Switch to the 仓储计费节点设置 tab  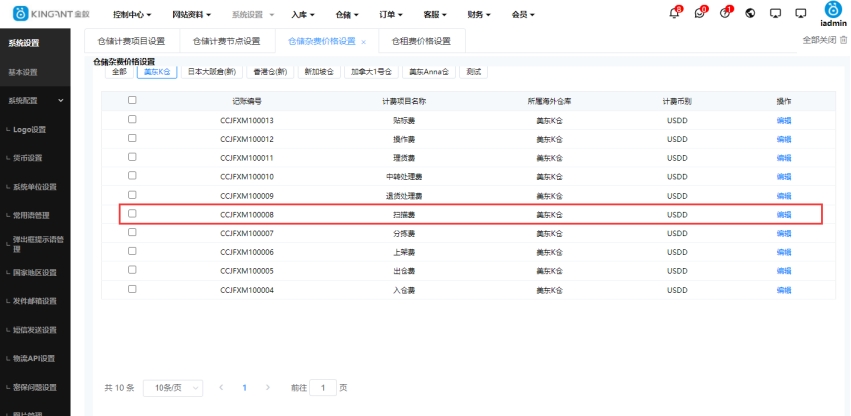226,41
